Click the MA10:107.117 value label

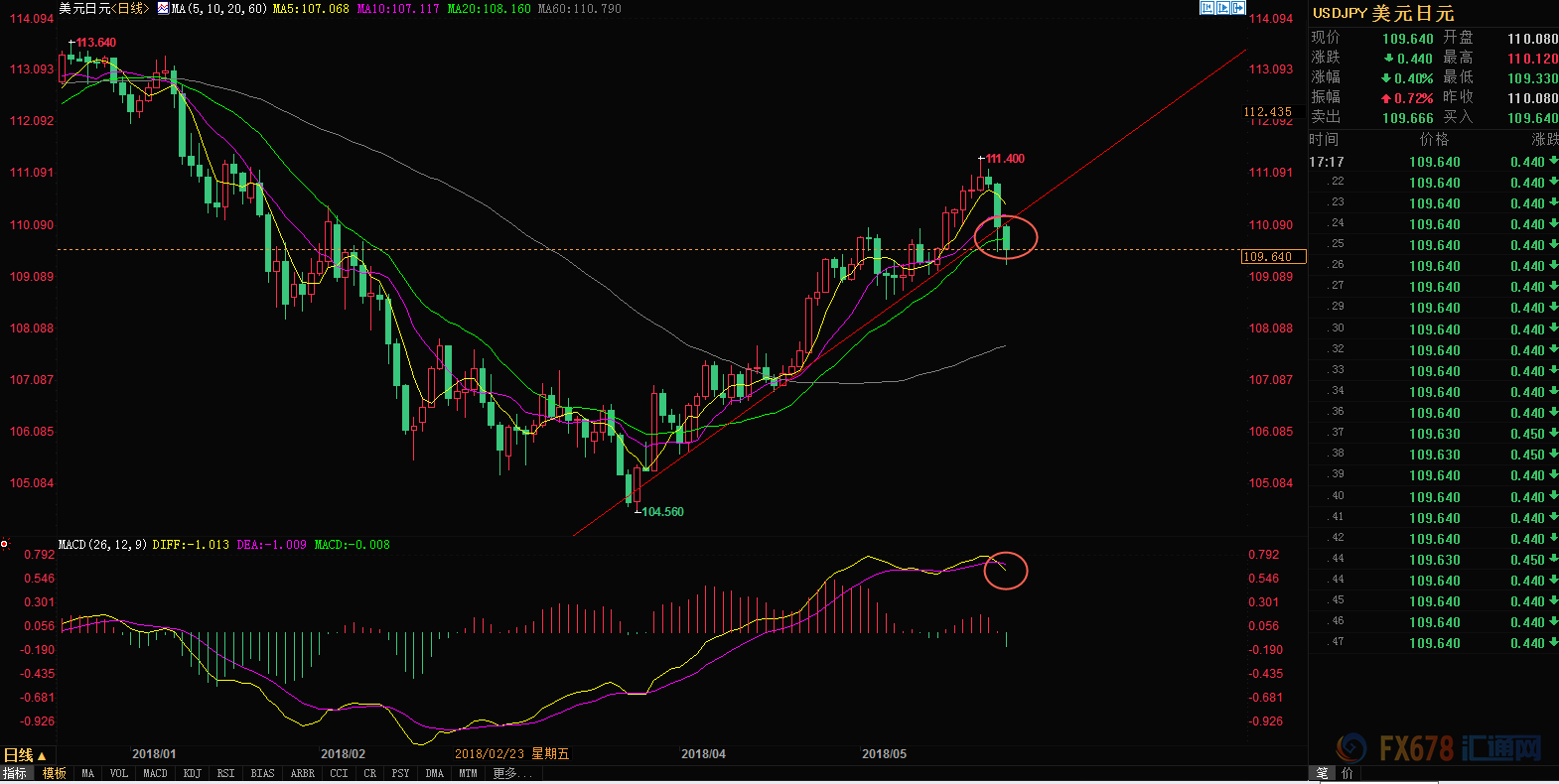pyautogui.click(x=397, y=9)
